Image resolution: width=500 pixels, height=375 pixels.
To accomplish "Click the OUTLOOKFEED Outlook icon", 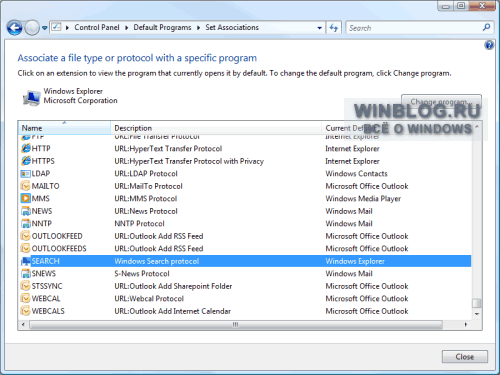I will [26, 236].
